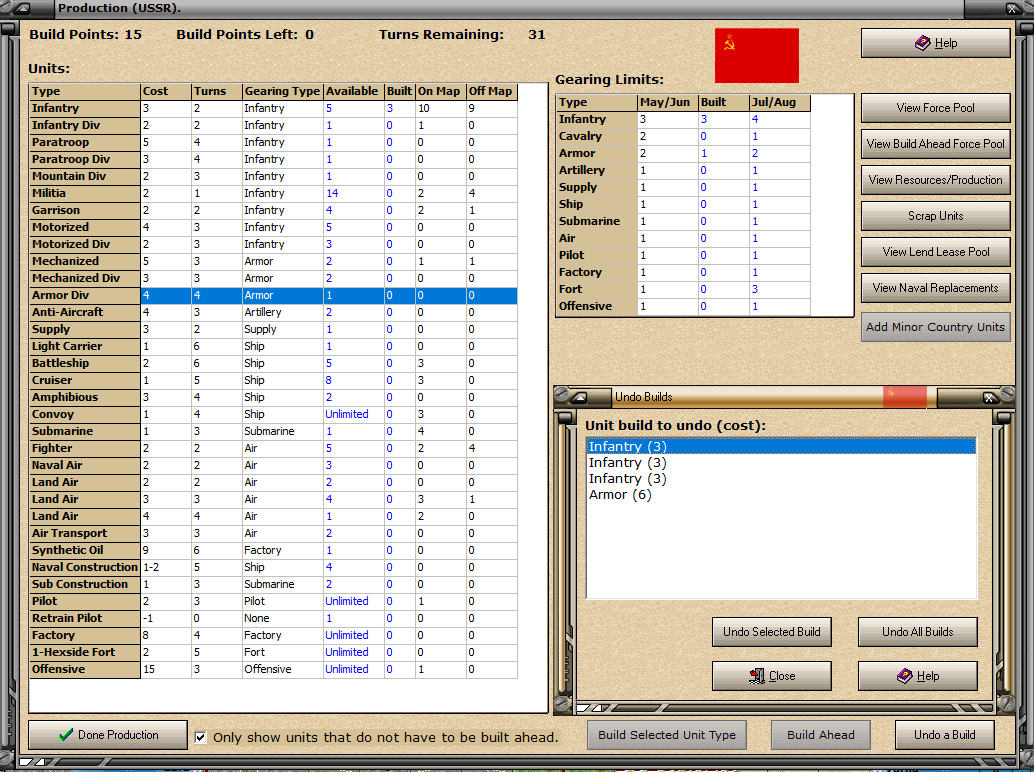
Task: Click the Soviet flag image
Action: 757,55
